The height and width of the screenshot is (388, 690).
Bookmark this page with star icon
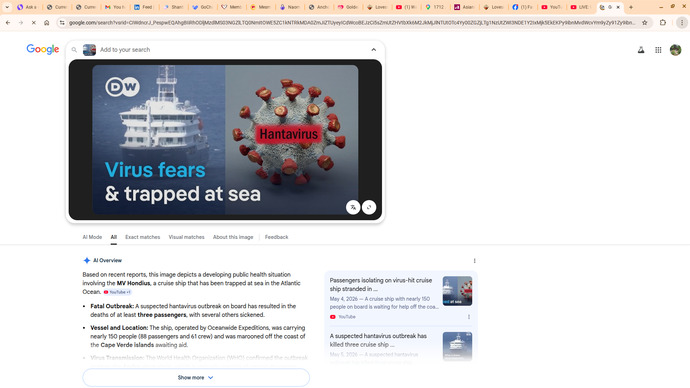pyautogui.click(x=645, y=22)
